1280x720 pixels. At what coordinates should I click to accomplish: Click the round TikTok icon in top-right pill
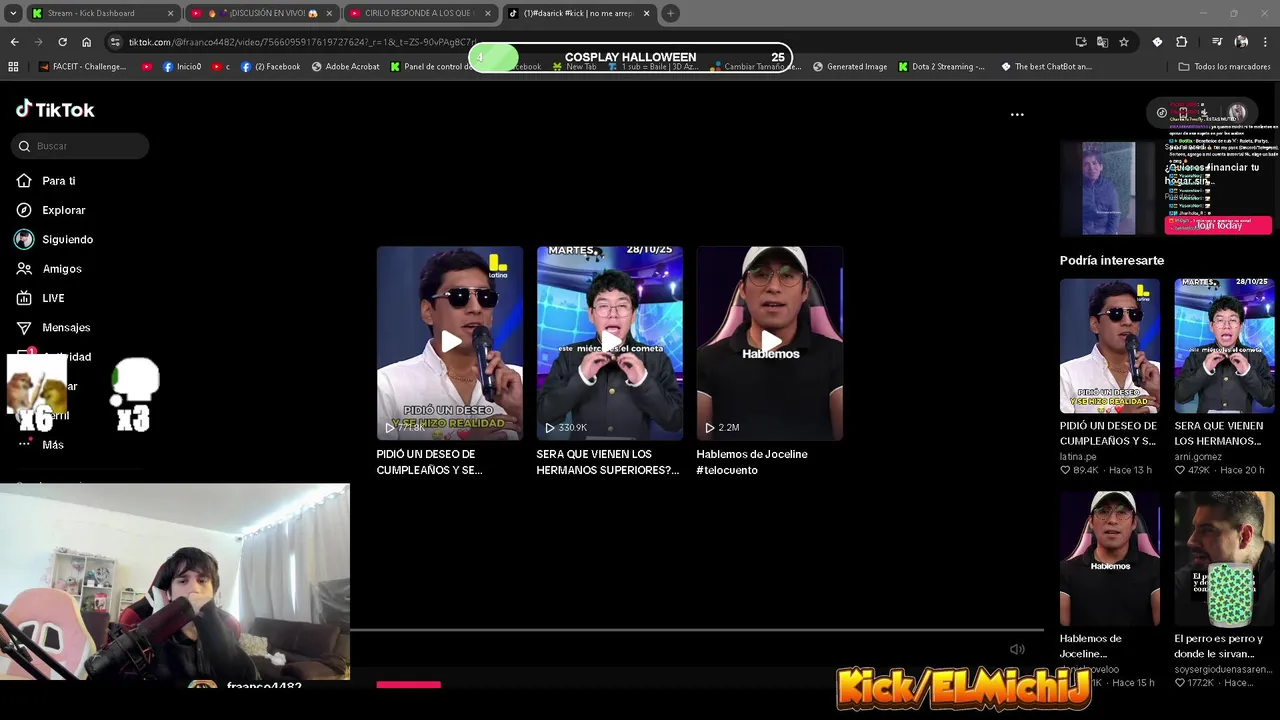[1162, 112]
